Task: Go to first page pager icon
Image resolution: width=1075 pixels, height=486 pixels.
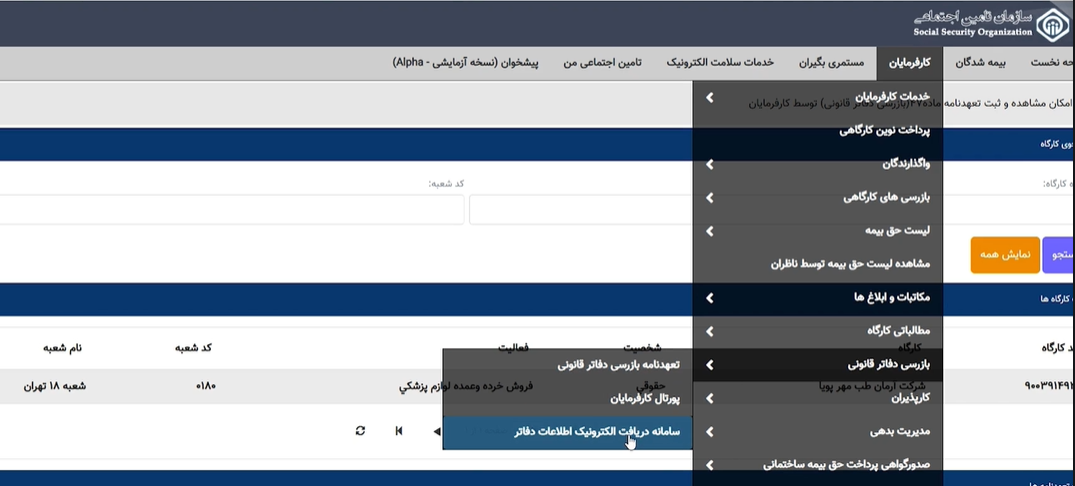Action: pyautogui.click(x=399, y=430)
